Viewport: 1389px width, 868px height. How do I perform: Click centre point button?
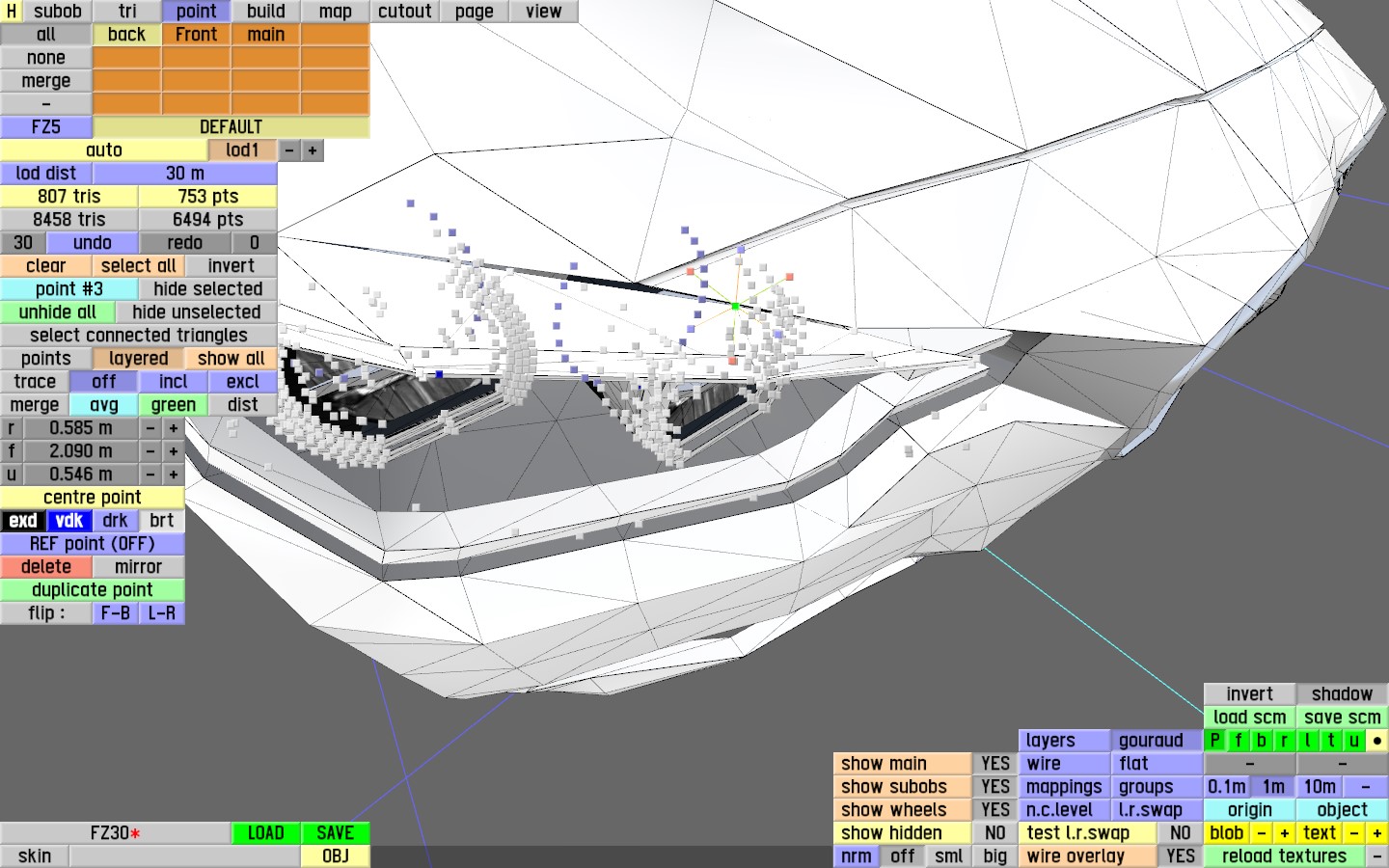click(93, 498)
